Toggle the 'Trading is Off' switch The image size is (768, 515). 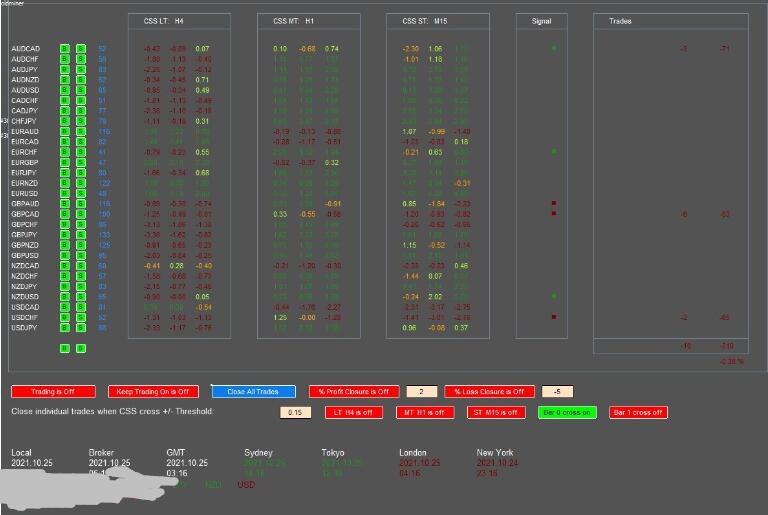click(x=53, y=392)
